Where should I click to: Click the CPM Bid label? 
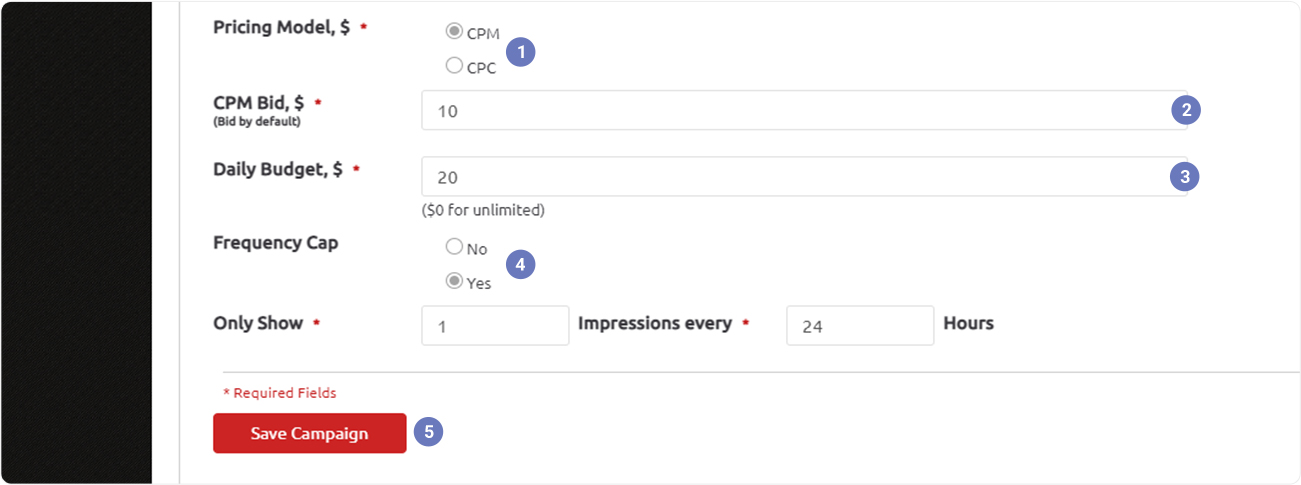coord(259,102)
